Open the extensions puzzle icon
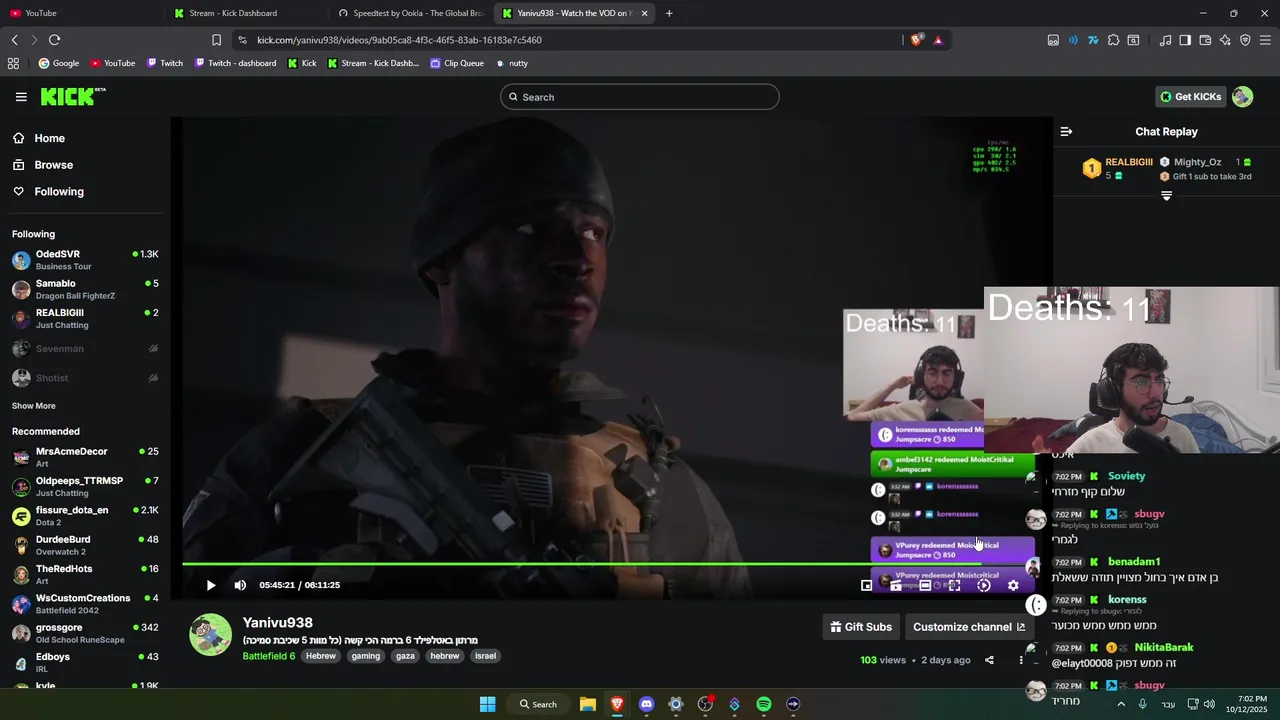The width and height of the screenshot is (1280, 720). click(x=1113, y=40)
